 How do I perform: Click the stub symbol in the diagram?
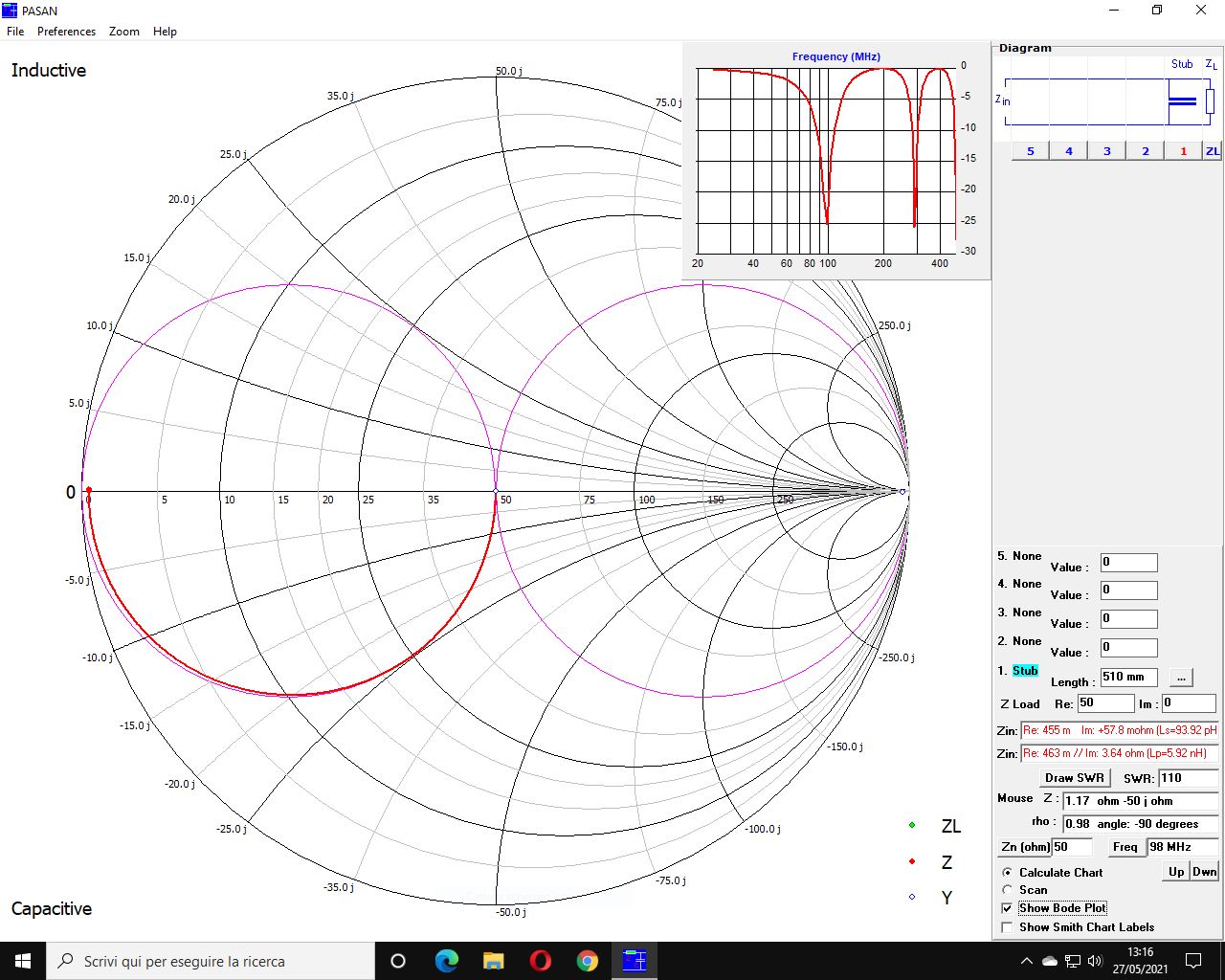pos(1183,100)
